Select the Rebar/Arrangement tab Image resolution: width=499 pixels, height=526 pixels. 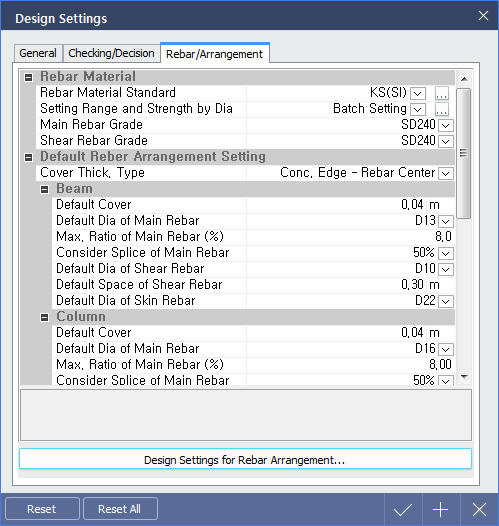pyautogui.click(x=215, y=54)
